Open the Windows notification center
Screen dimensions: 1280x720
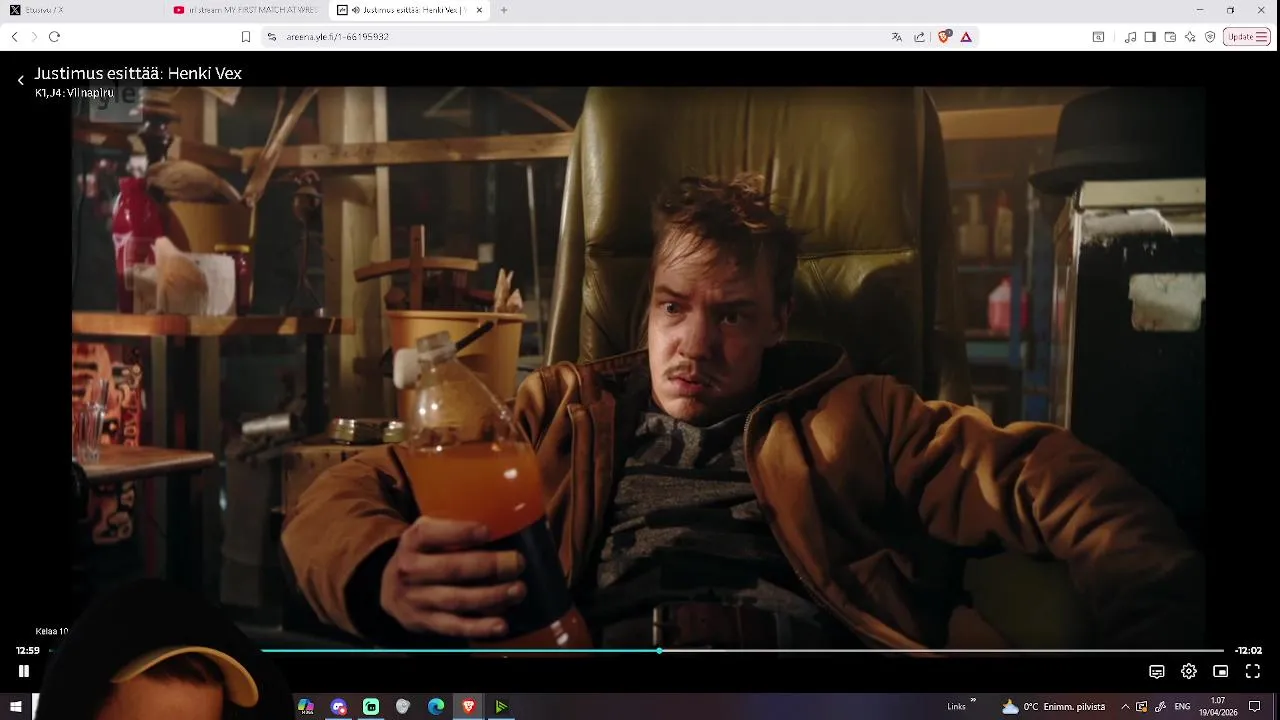(1255, 707)
